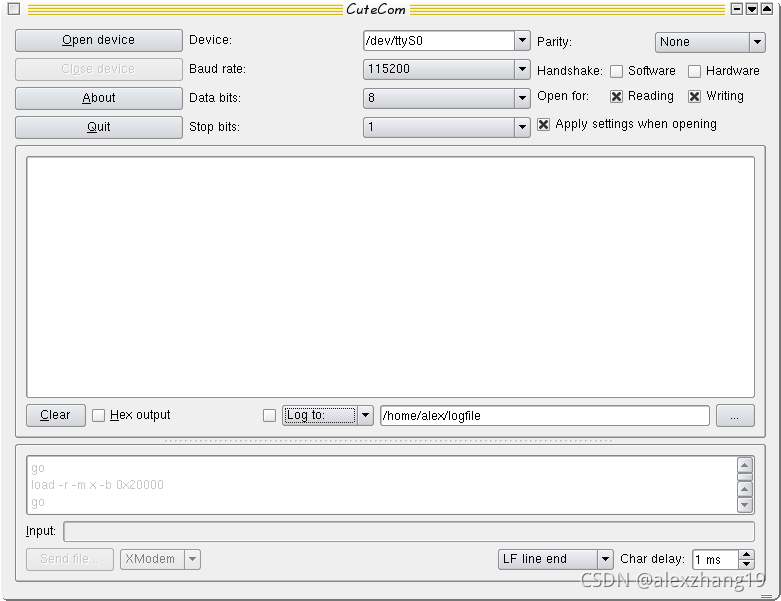Select 'load -r -m x -b 0x20000' history entry

(97, 485)
